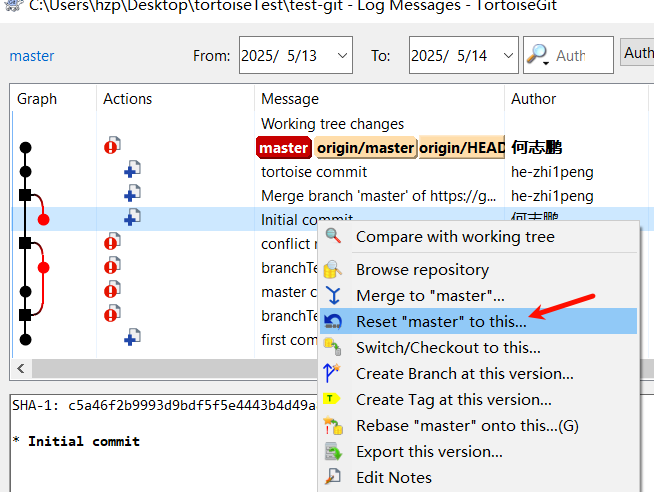Select the tortoise commit message
This screenshot has width=654, height=492.
314,172
